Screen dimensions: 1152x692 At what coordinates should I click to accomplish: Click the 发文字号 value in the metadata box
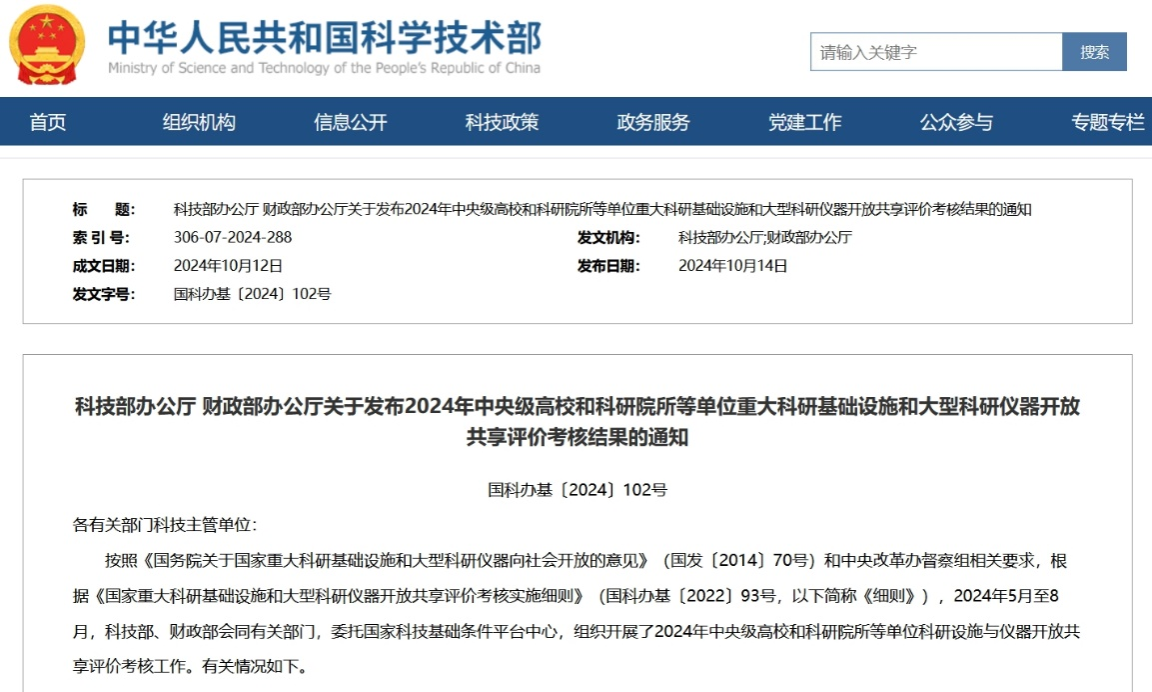252,294
